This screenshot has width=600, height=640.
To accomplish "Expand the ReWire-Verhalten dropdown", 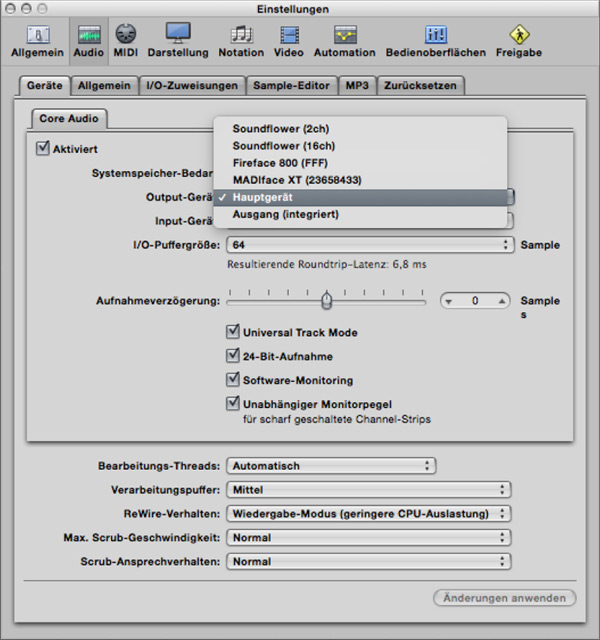I will (369, 513).
